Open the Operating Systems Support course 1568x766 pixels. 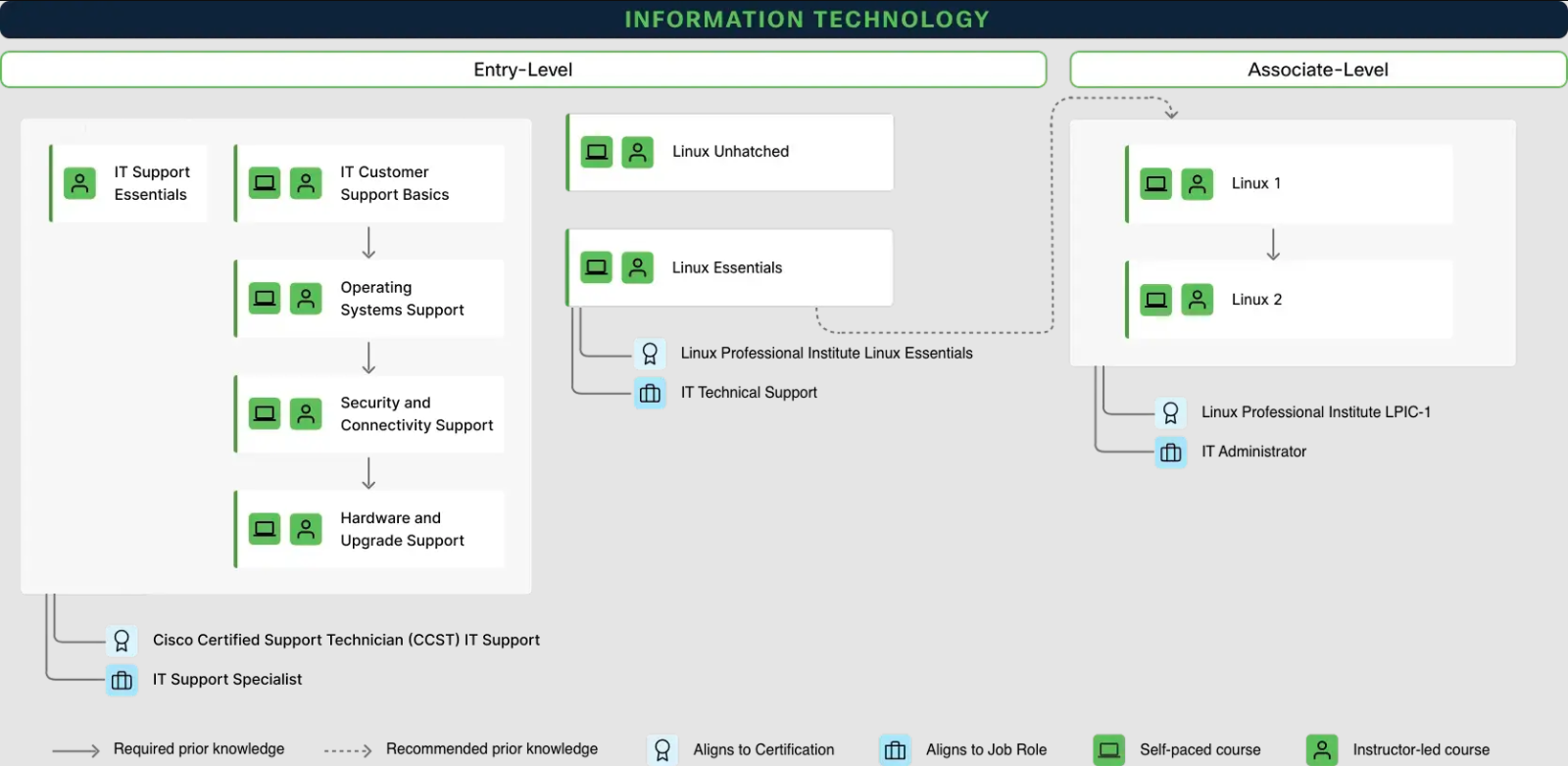(x=402, y=299)
